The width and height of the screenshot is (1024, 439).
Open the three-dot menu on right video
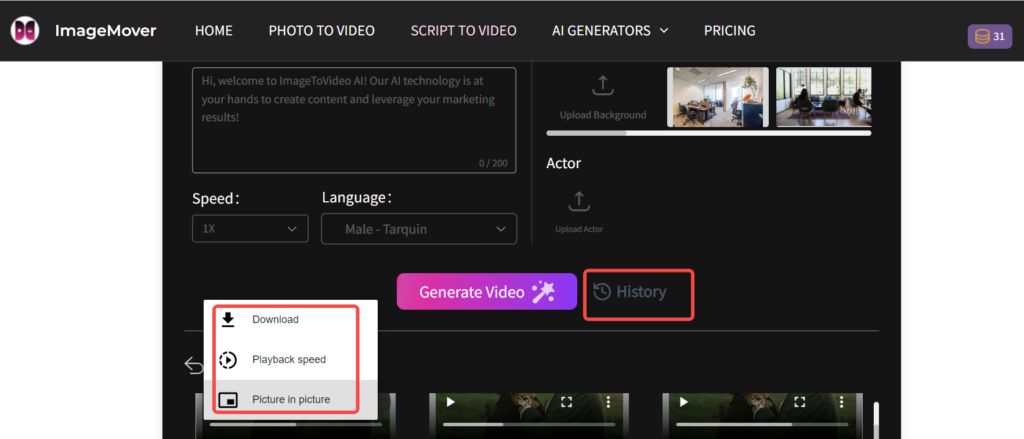[842, 402]
